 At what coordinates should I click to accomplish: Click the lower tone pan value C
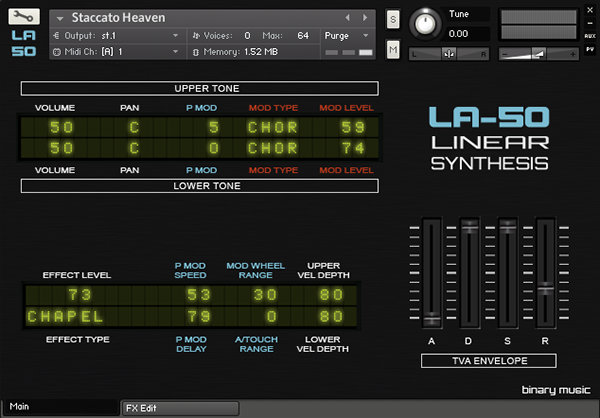134,148
